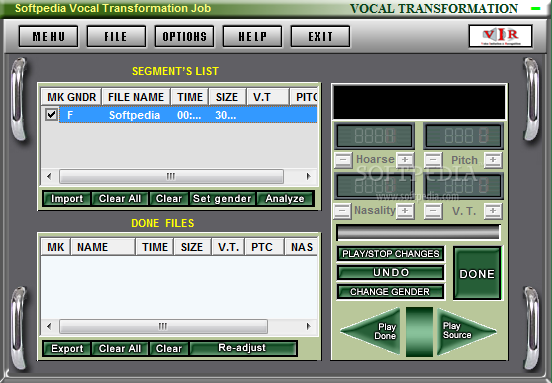Click Clear All under Done Files
552x383 pixels.
[x=120, y=349]
